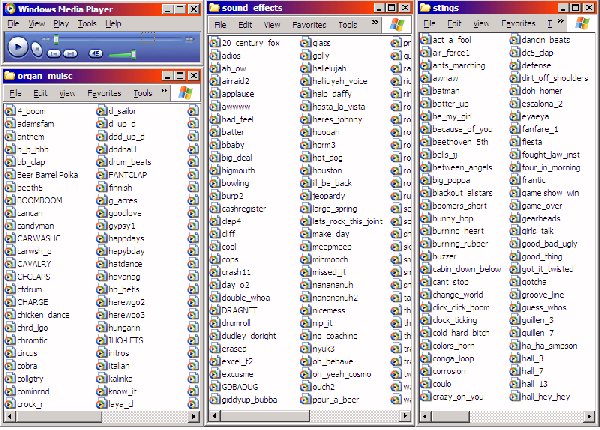Toggle the Mute speaker button in Media Player
The width and height of the screenshot is (600, 430).
[x=96, y=54]
